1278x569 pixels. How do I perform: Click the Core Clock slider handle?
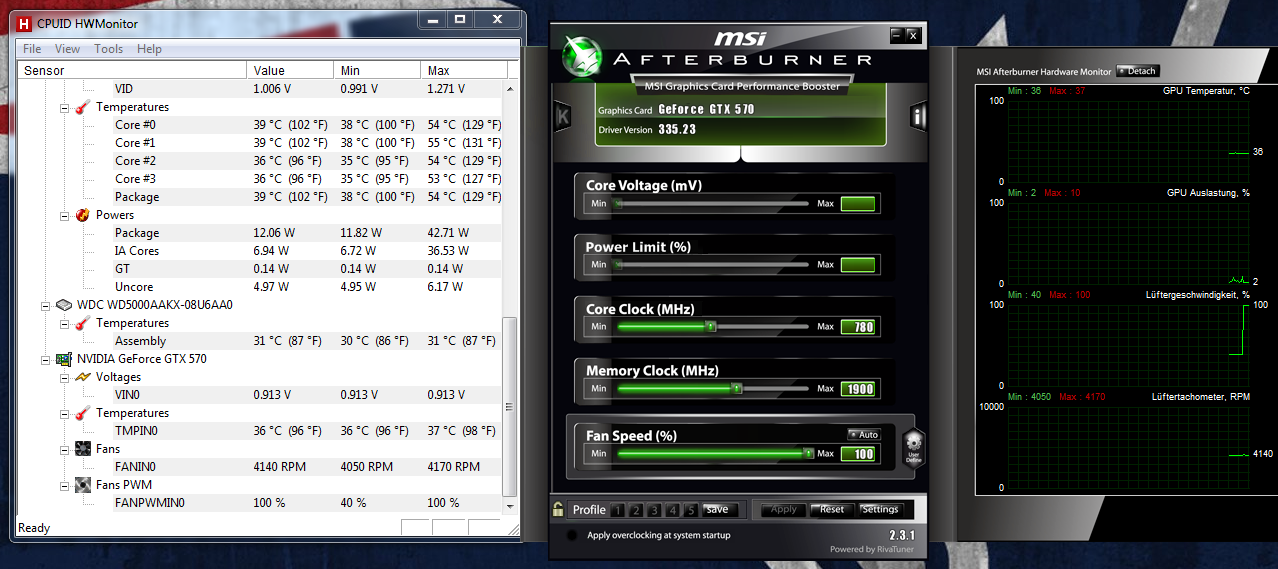click(710, 327)
